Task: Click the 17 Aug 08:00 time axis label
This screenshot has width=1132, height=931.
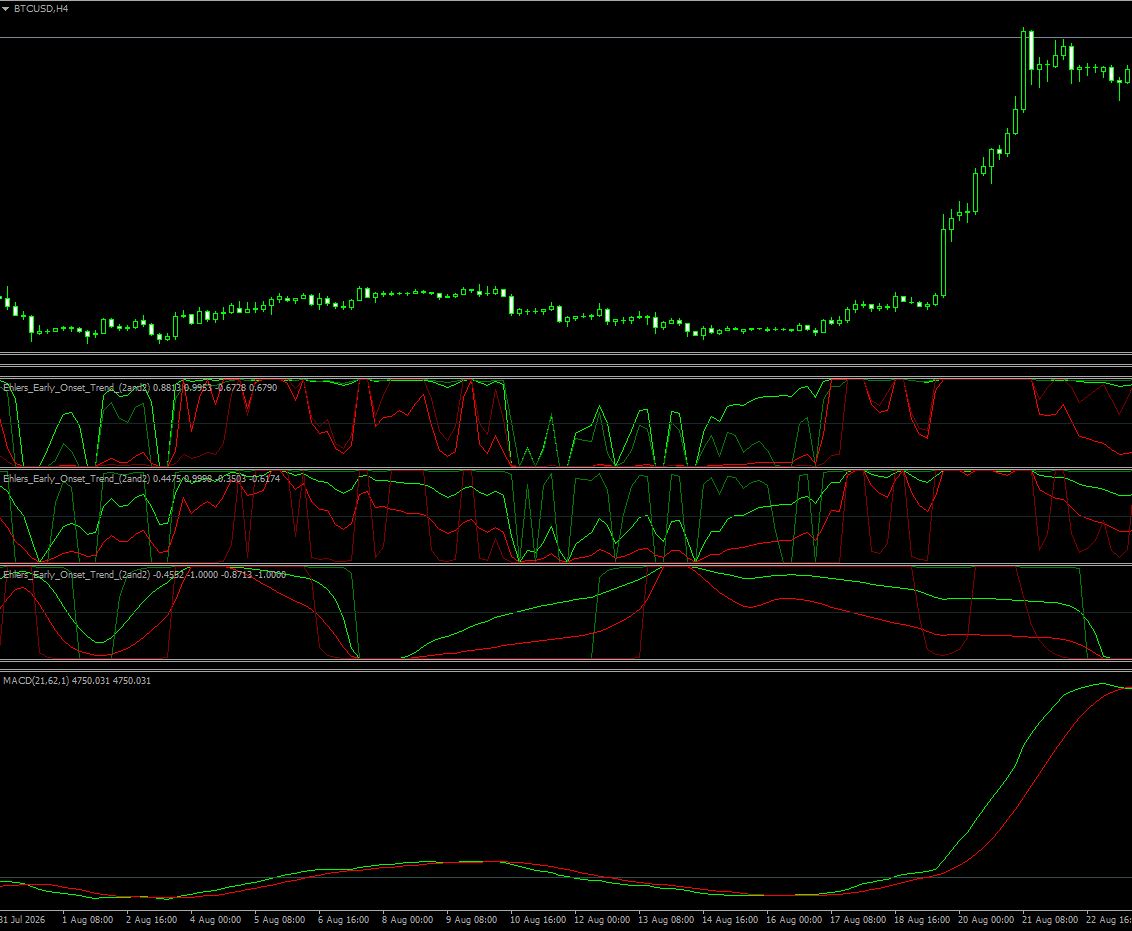Action: click(x=858, y=919)
